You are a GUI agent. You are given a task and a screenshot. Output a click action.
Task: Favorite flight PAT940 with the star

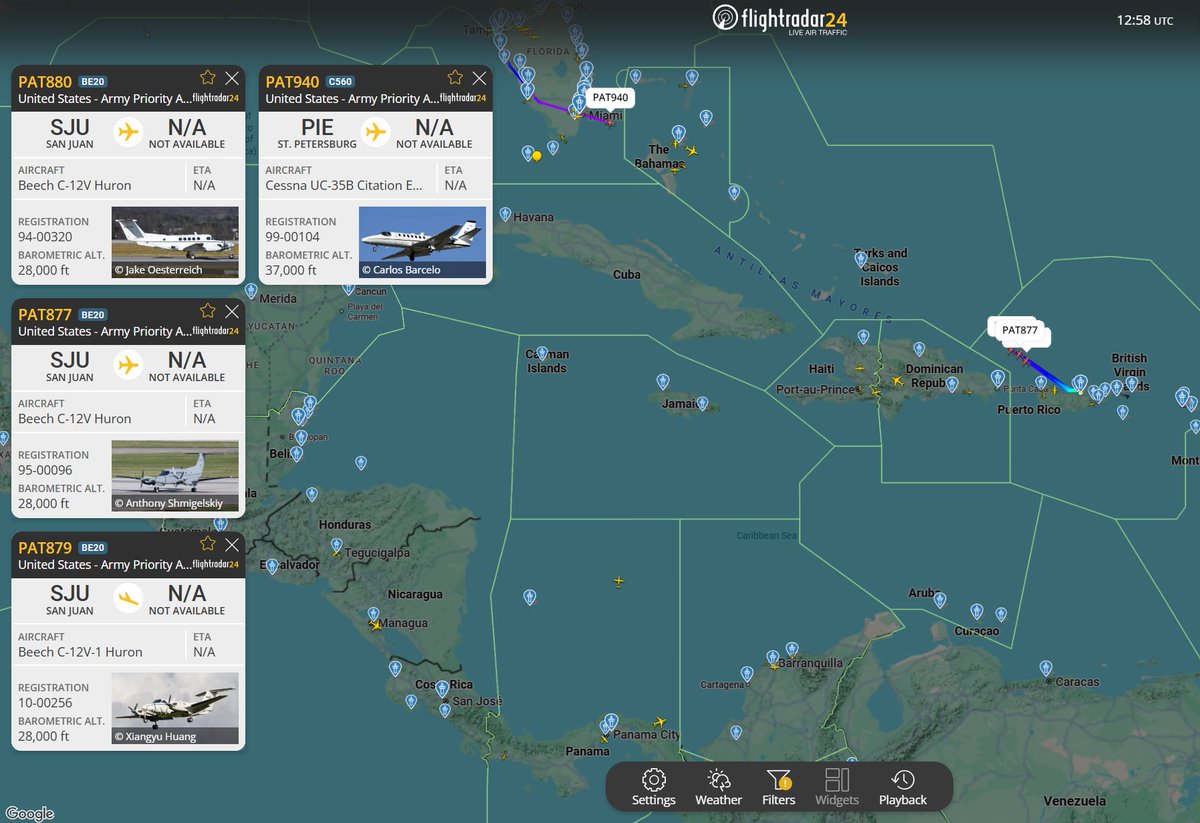tap(455, 78)
